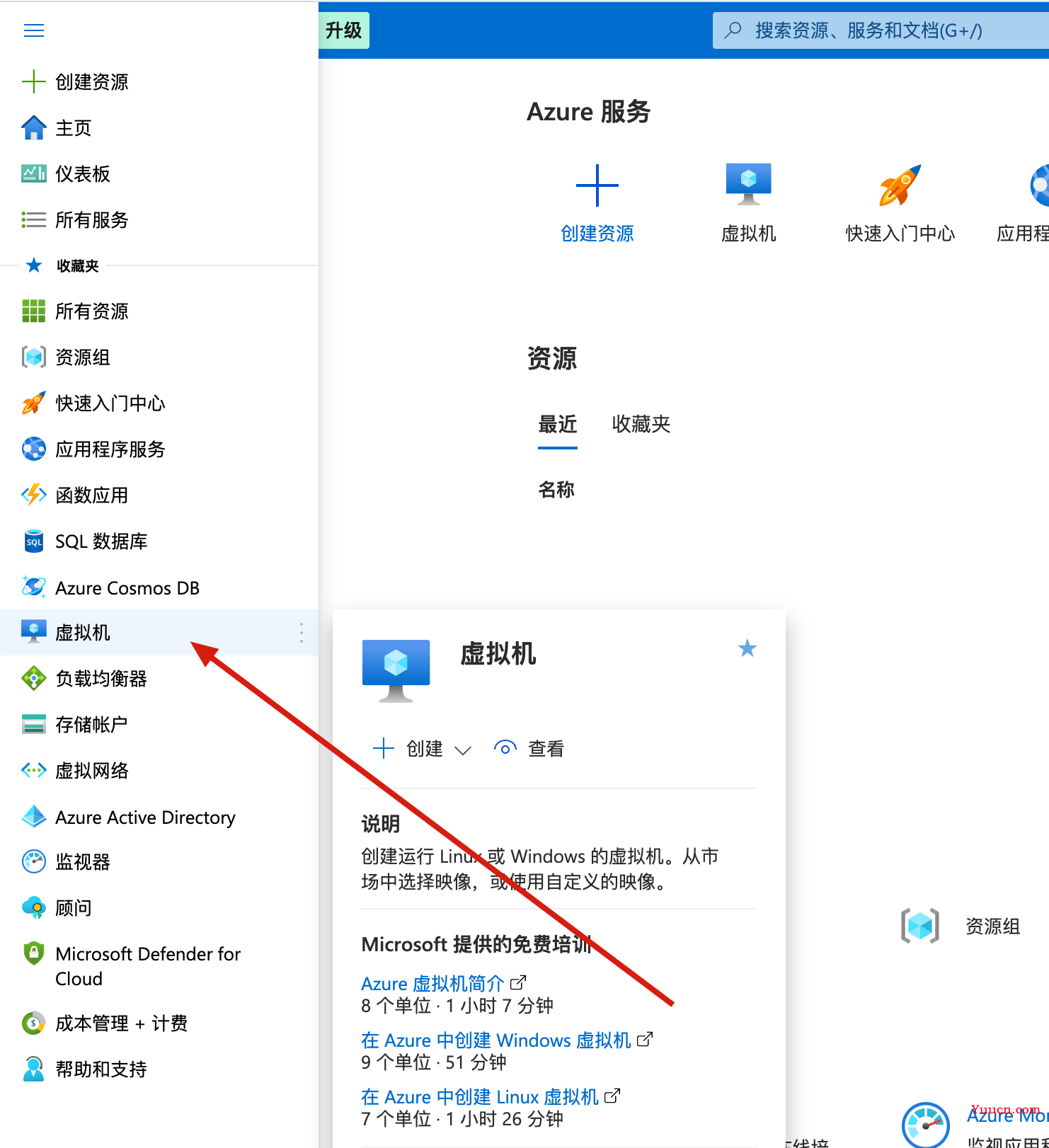Click the 资源组 cube icon in the sidebar
This screenshot has width=1049, height=1148.
click(33, 357)
